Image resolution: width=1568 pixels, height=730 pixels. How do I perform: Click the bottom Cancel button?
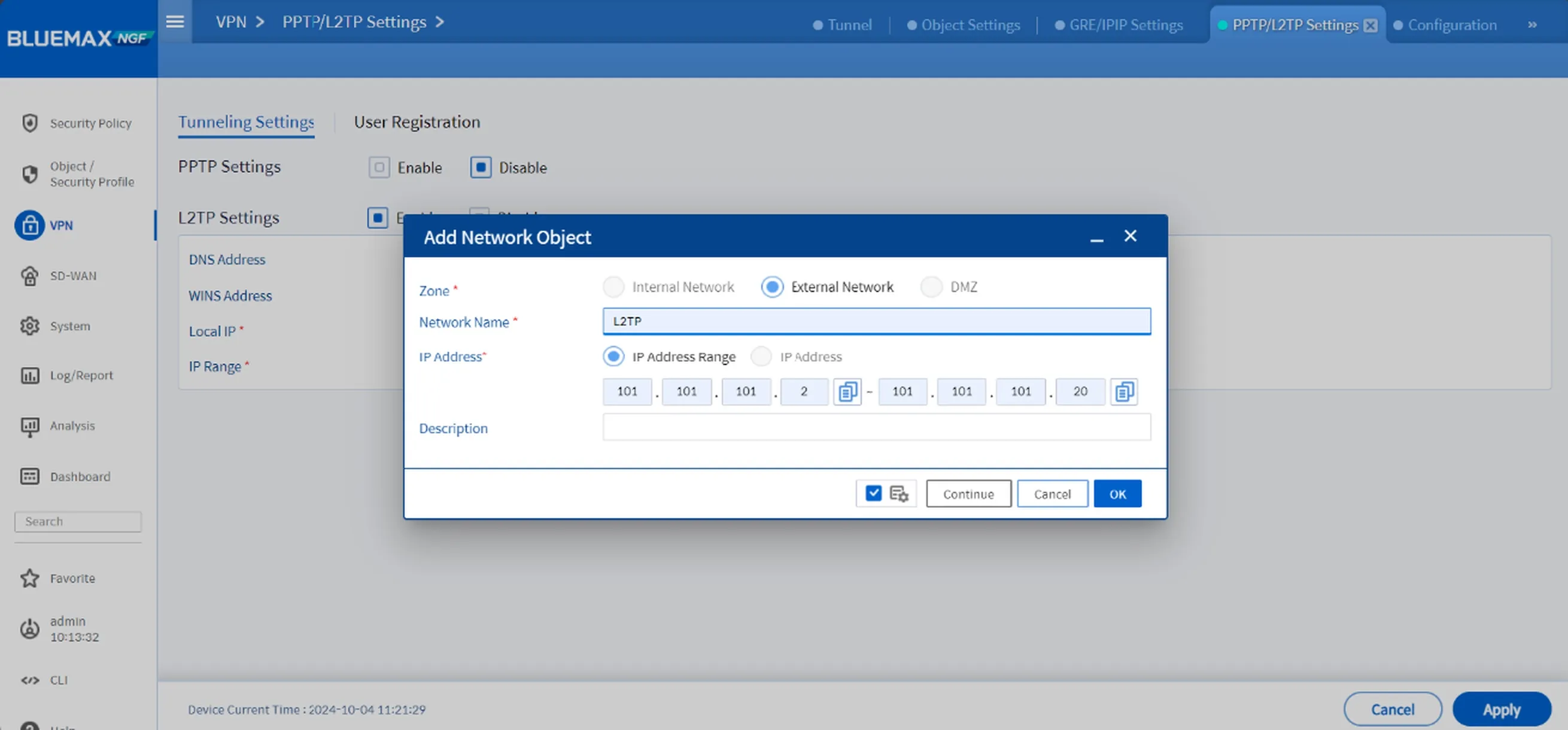pyautogui.click(x=1393, y=709)
